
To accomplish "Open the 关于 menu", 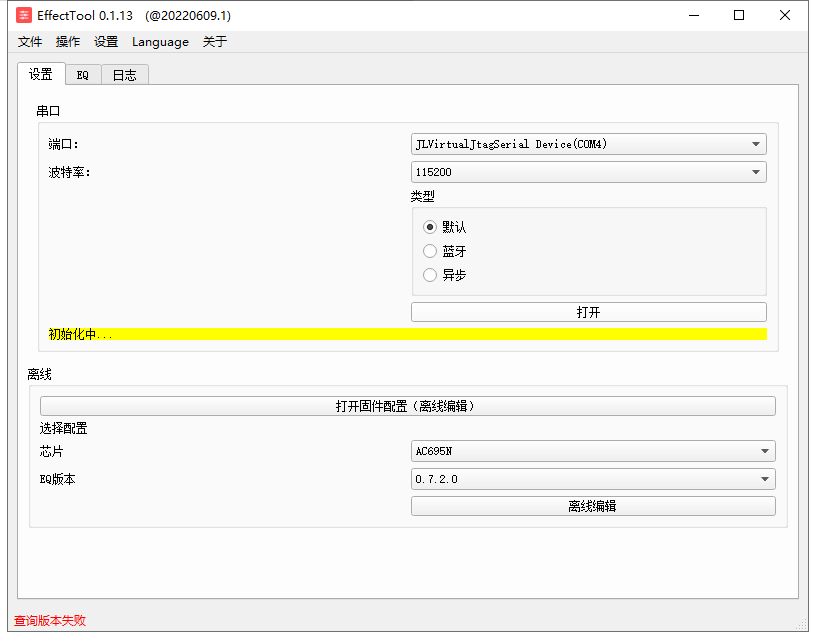I will pyautogui.click(x=215, y=42).
